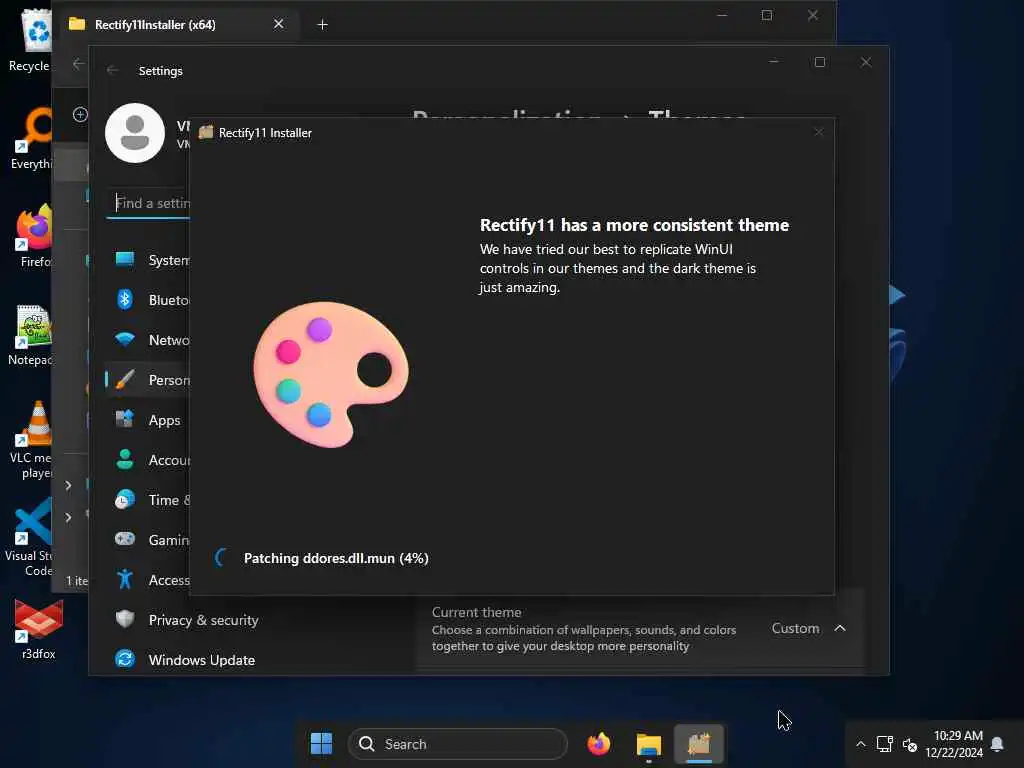Minimize the Settings window
The height and width of the screenshot is (768, 1024).
tap(774, 62)
